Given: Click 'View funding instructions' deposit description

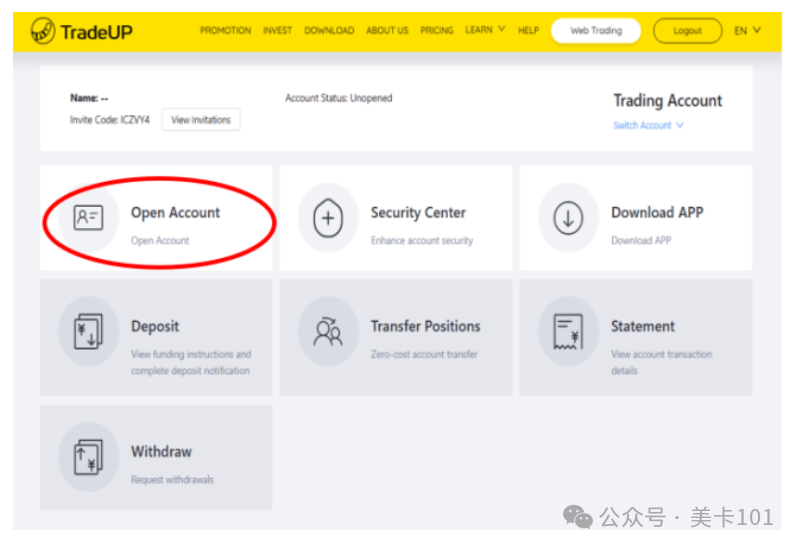Looking at the screenshot, I should (x=191, y=362).
